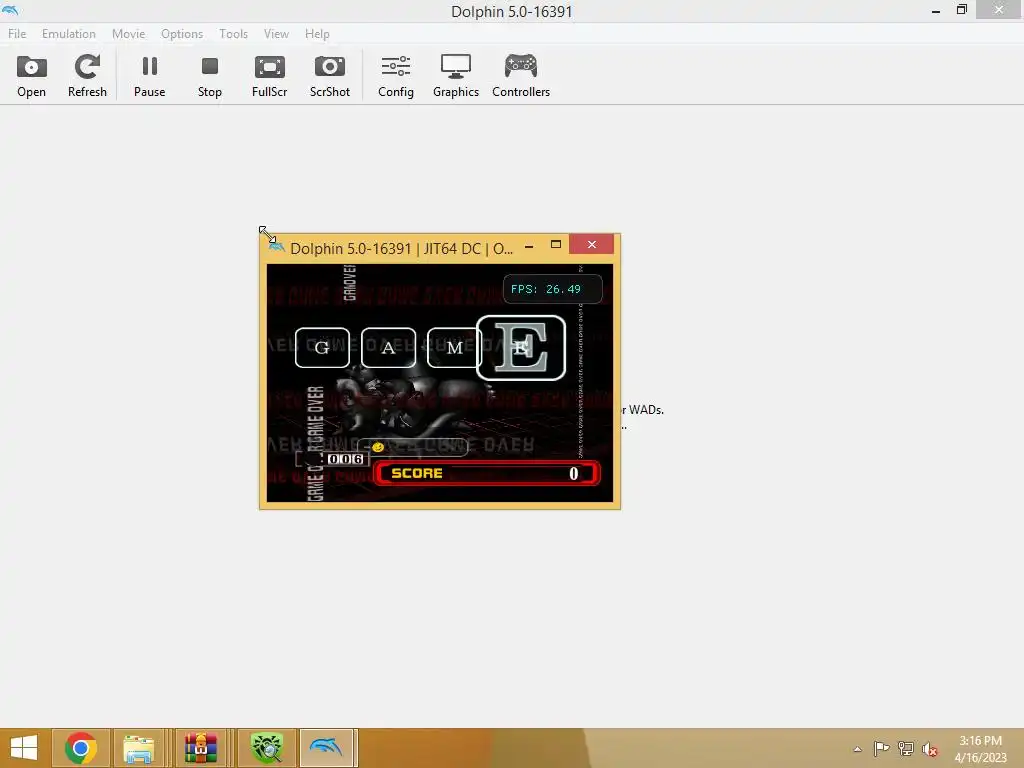
Task: Pause the emulation
Action: 150,75
